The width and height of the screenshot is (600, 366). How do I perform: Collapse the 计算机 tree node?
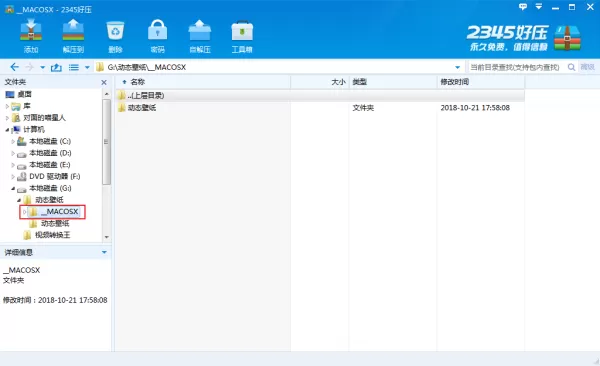coord(7,130)
